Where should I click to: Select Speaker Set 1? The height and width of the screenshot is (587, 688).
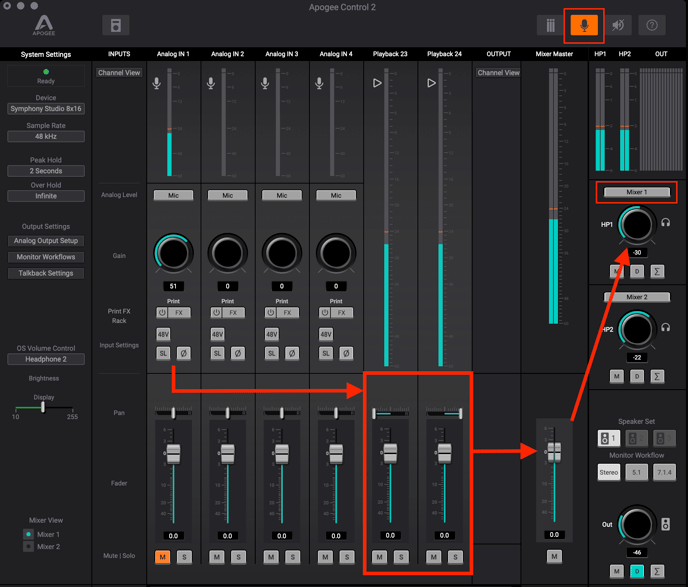(609, 438)
